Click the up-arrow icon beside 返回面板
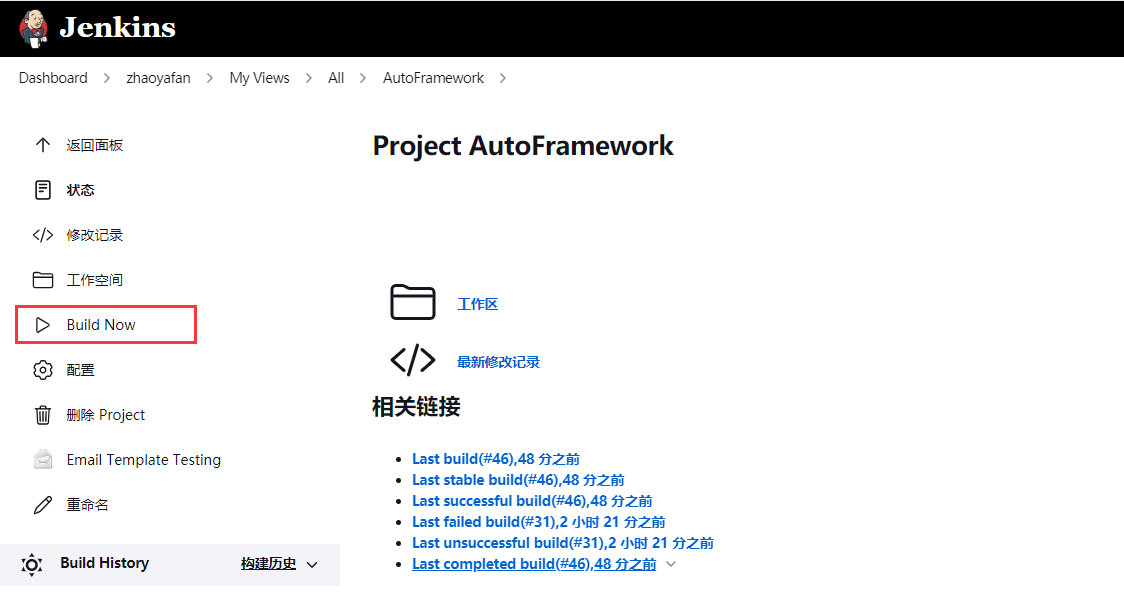The image size is (1124, 593). point(43,145)
